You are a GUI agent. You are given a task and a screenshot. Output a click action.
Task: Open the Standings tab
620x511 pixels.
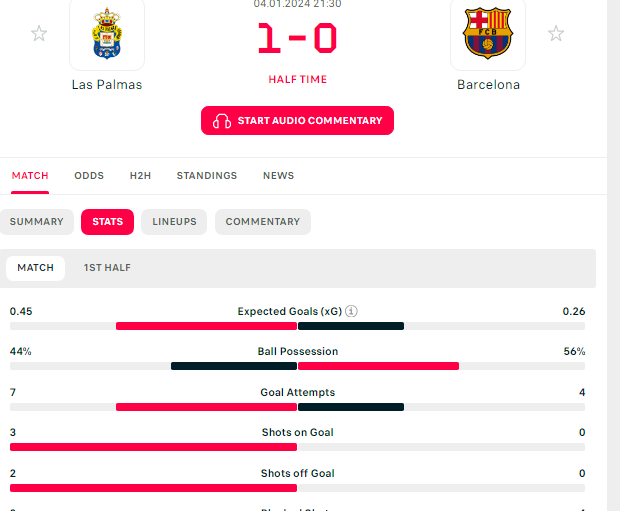pos(207,176)
